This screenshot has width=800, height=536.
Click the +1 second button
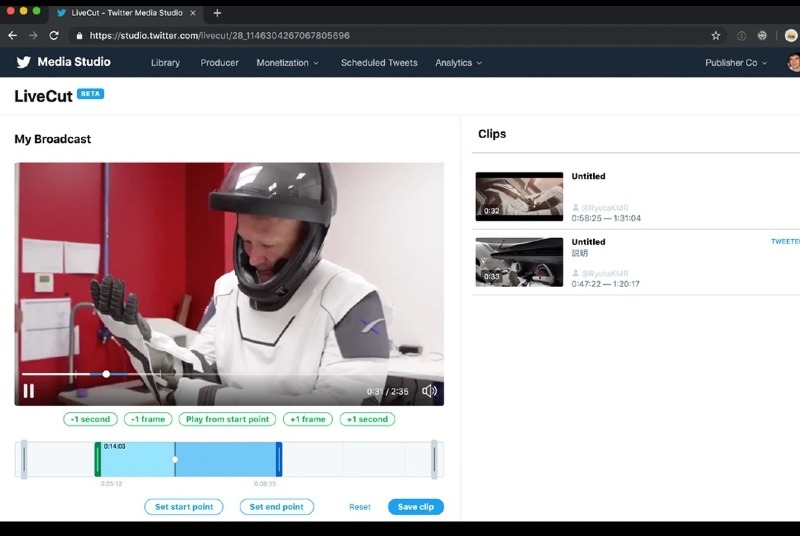[367, 419]
